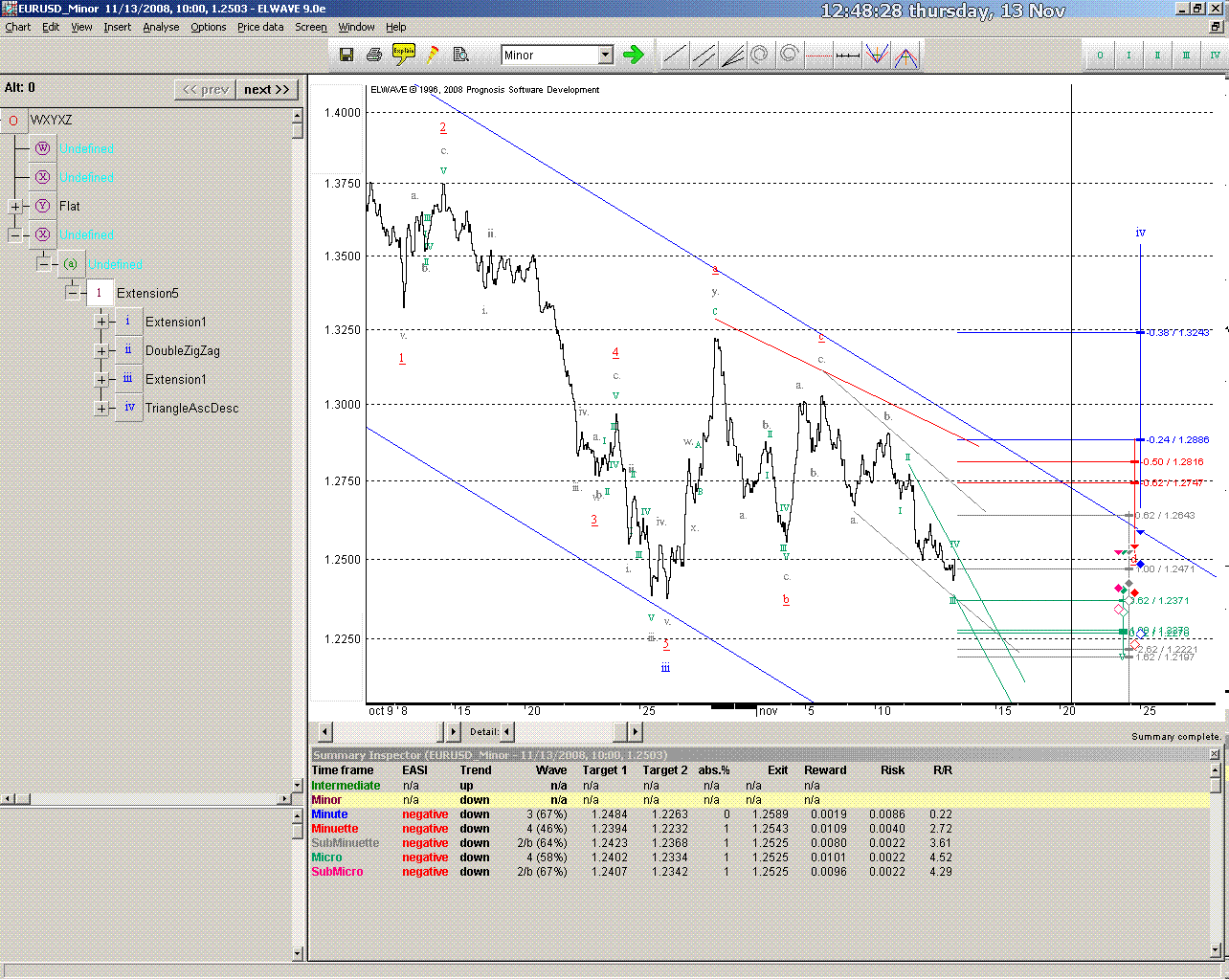Select the upward A pitchfork tool

click(x=905, y=56)
